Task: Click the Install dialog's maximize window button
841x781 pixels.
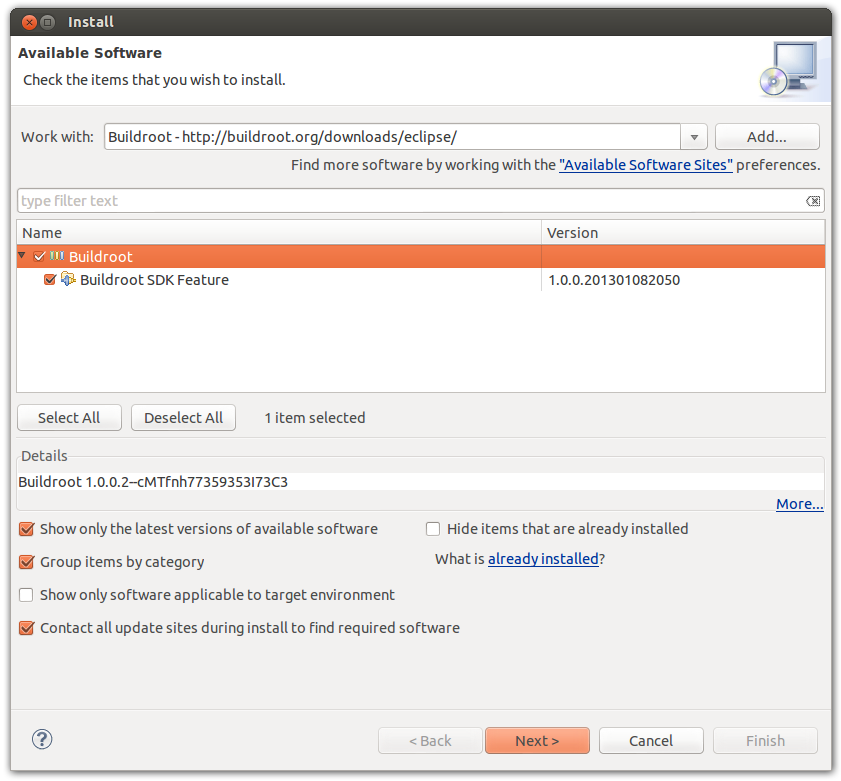Action: [48, 22]
